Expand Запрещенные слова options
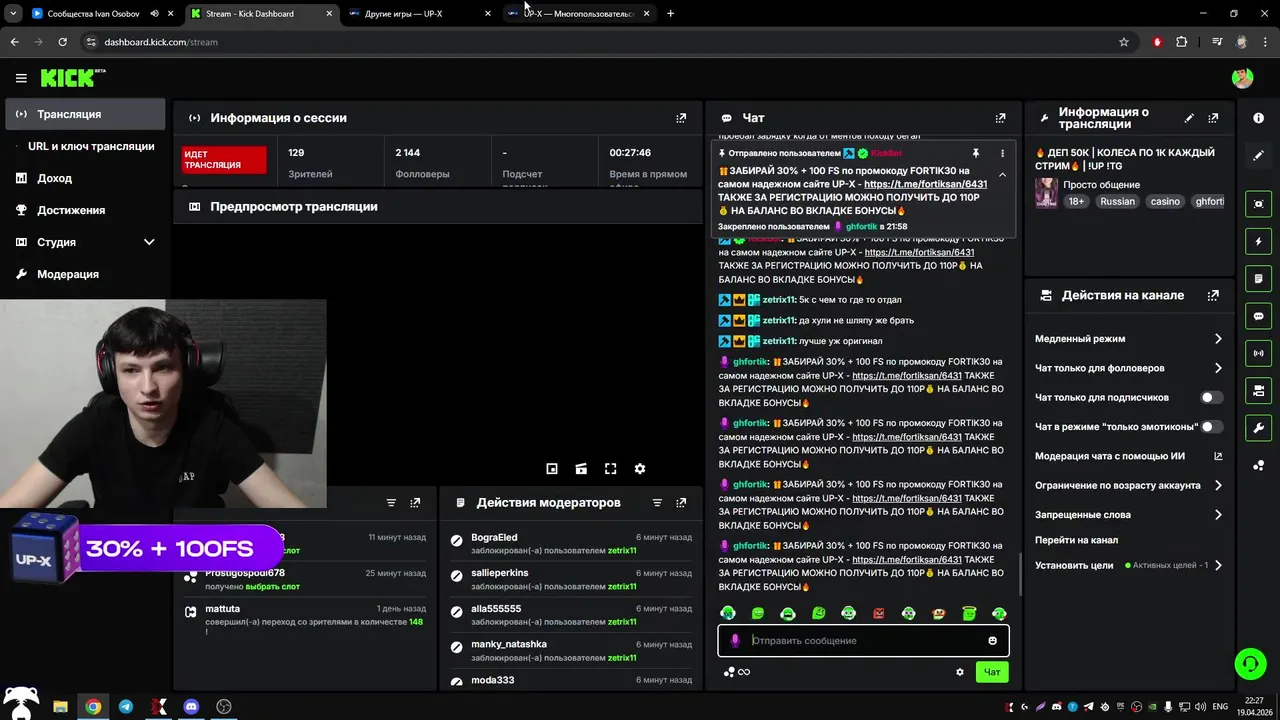 tap(1218, 515)
